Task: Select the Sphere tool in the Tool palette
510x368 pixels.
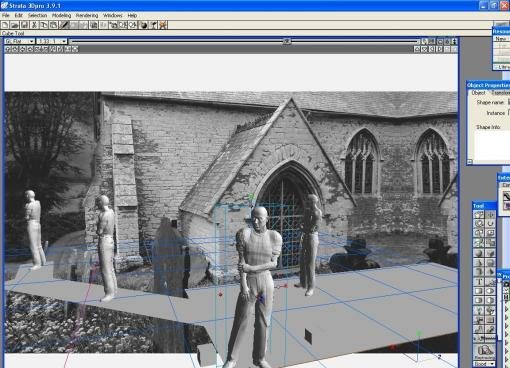Action: (x=479, y=253)
